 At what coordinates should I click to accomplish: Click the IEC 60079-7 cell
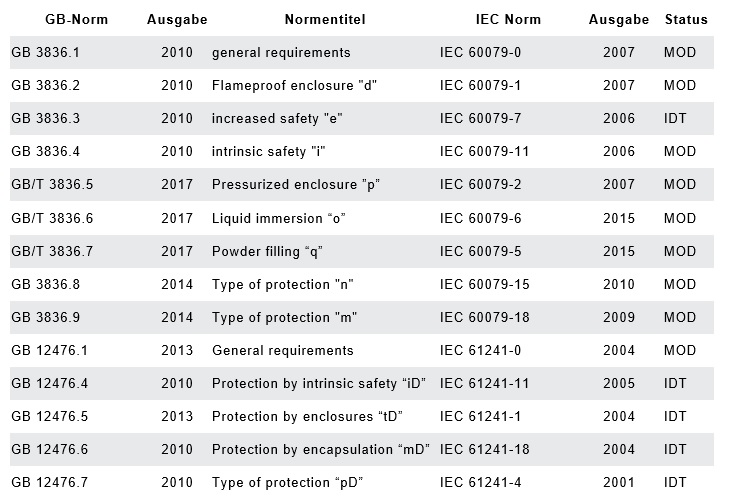[480, 118]
